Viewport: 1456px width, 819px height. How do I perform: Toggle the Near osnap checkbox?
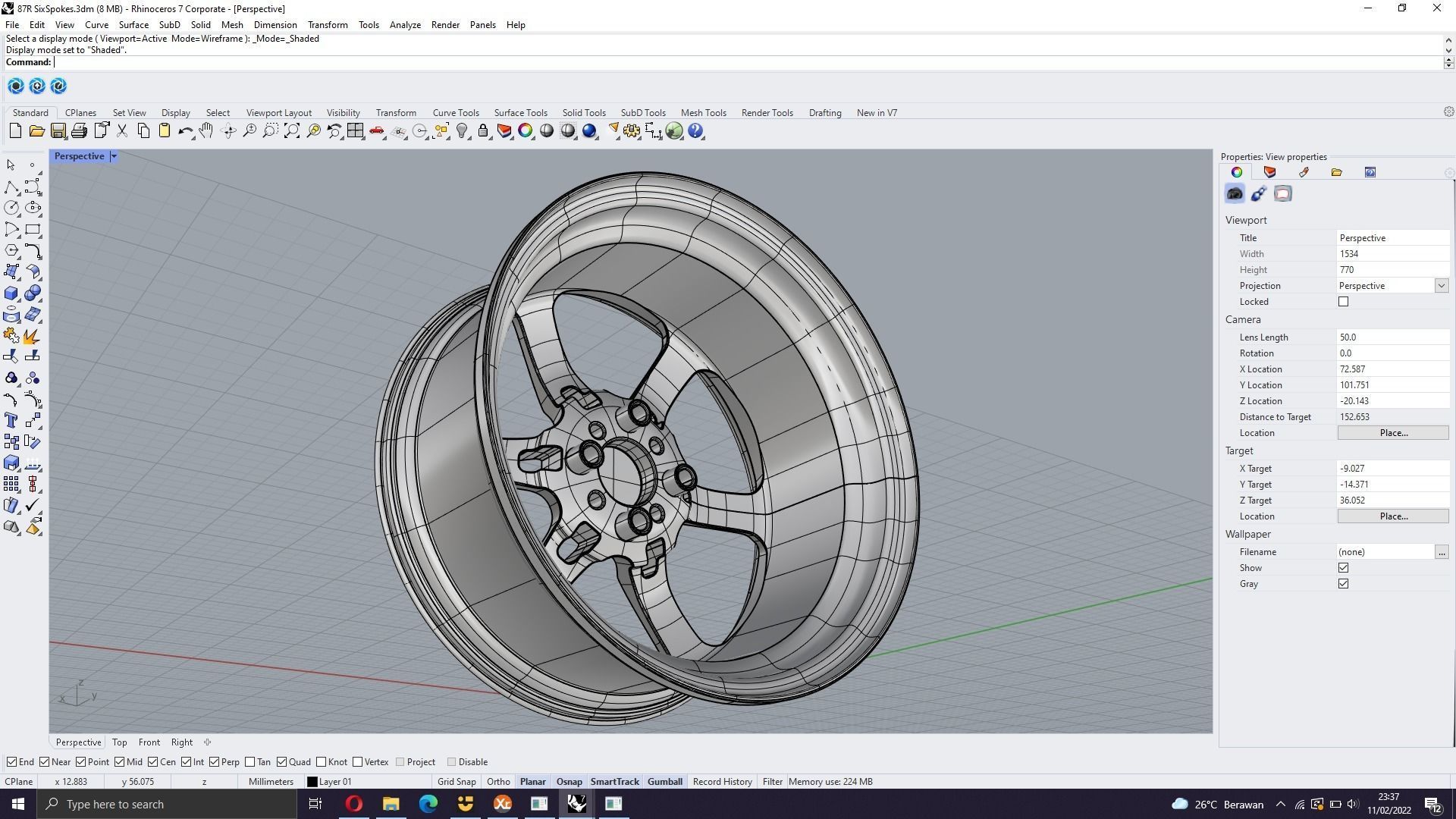pyautogui.click(x=45, y=762)
